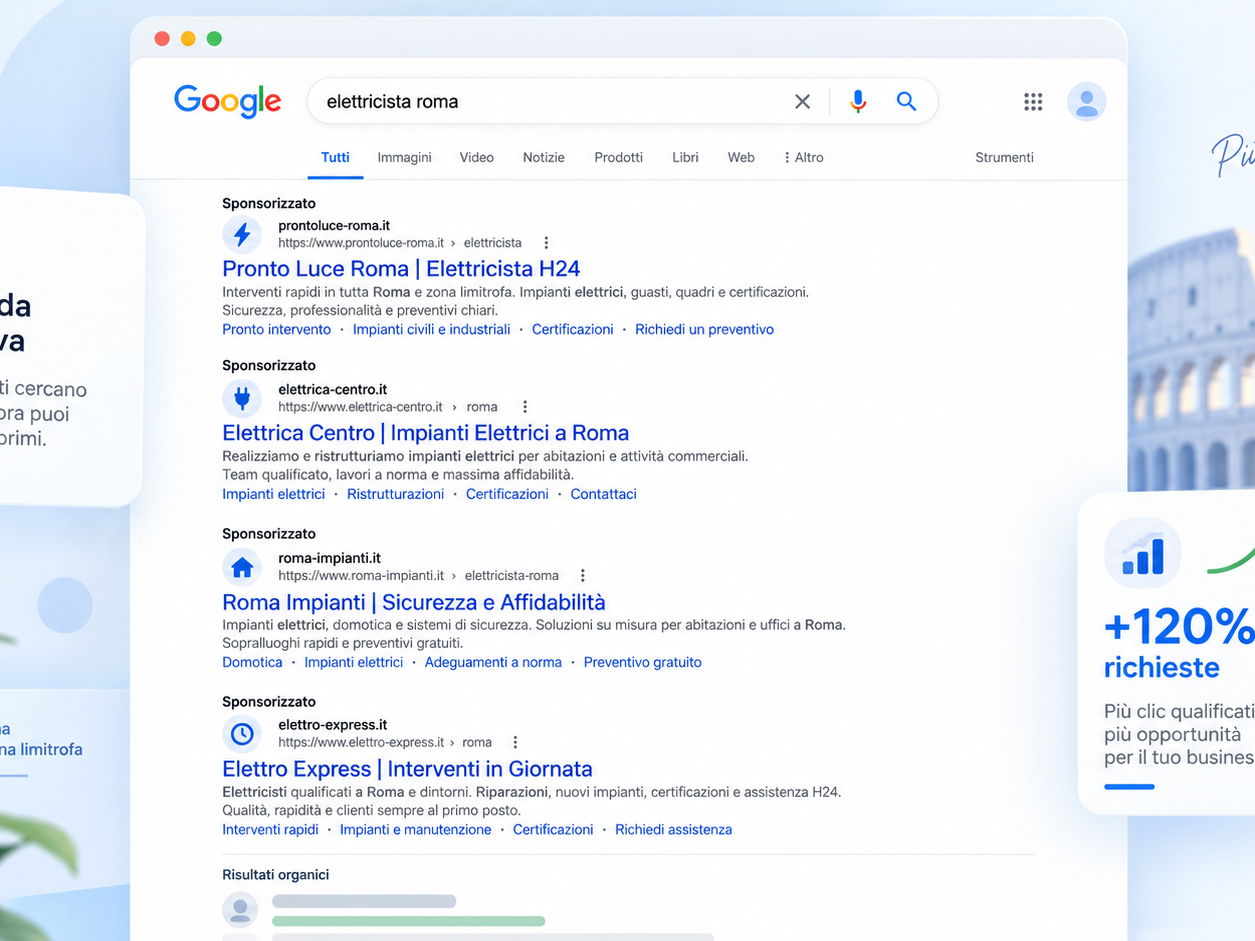
Task: Click Certificazioni under Elettrica Centro
Action: pos(507,494)
